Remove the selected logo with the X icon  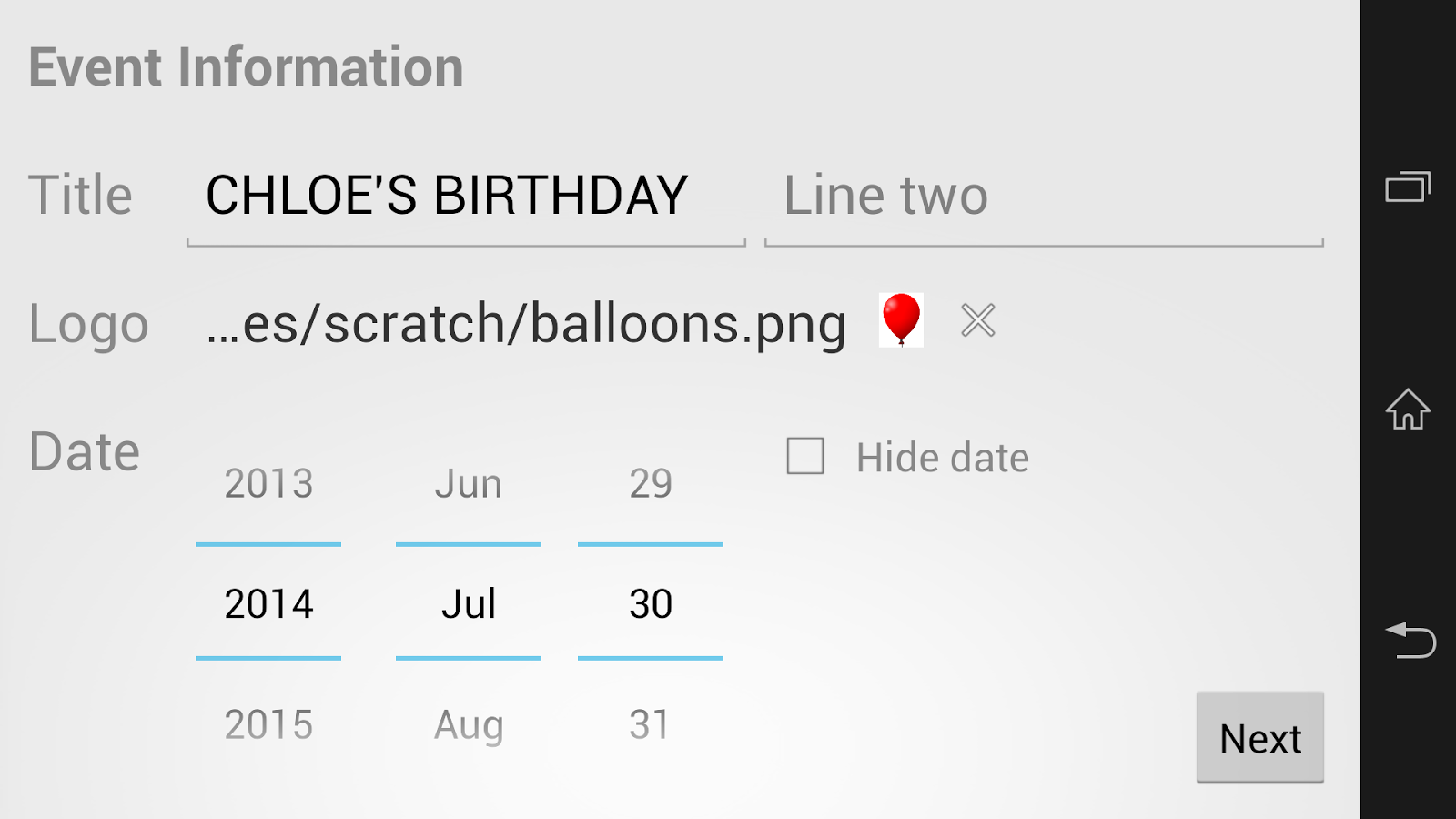point(978,320)
